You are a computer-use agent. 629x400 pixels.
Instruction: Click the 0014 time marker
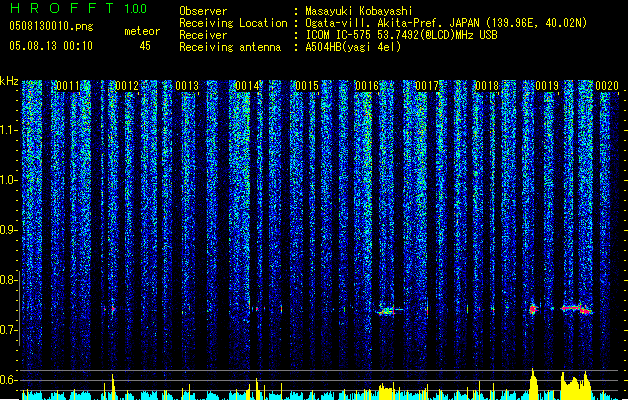[247, 86]
